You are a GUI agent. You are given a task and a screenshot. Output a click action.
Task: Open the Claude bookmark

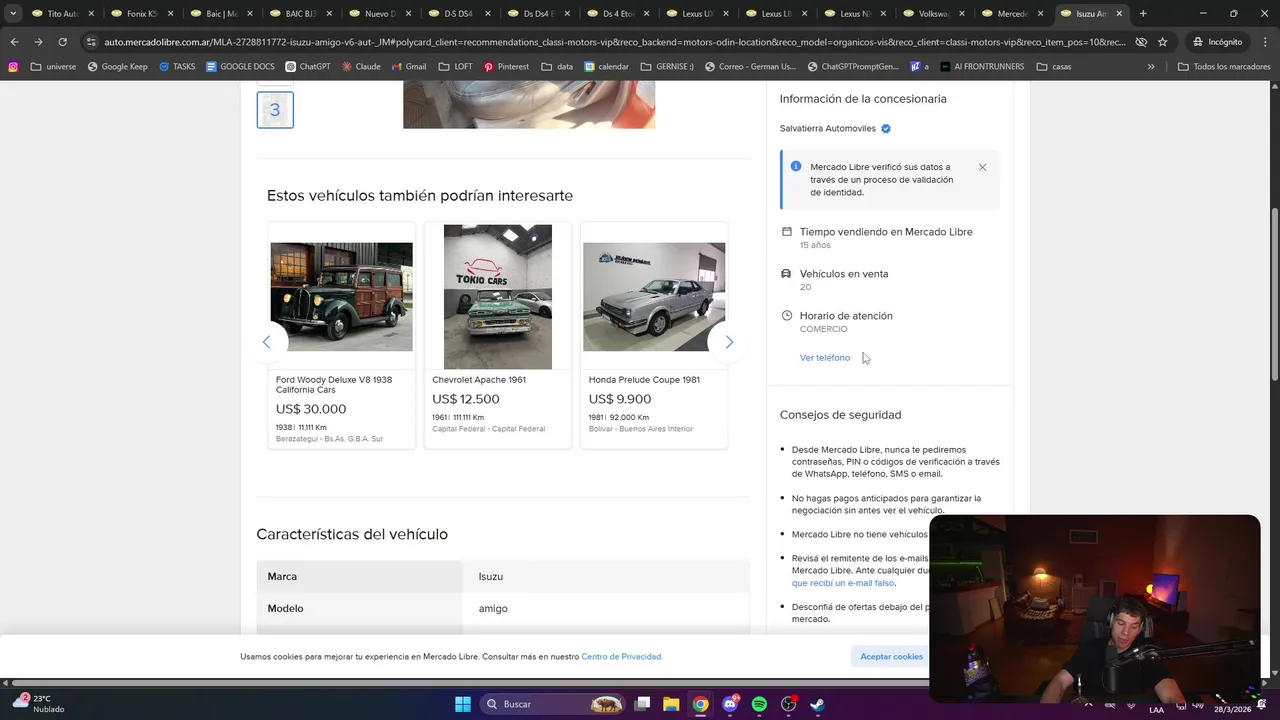(360, 67)
